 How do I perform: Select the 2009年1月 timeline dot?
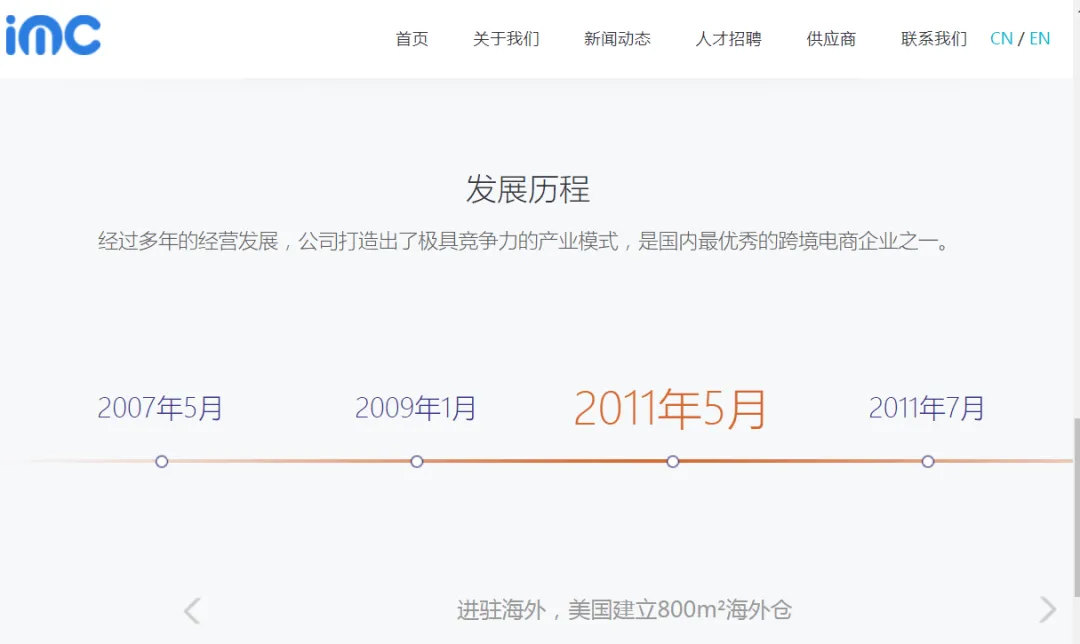pyautogui.click(x=417, y=461)
